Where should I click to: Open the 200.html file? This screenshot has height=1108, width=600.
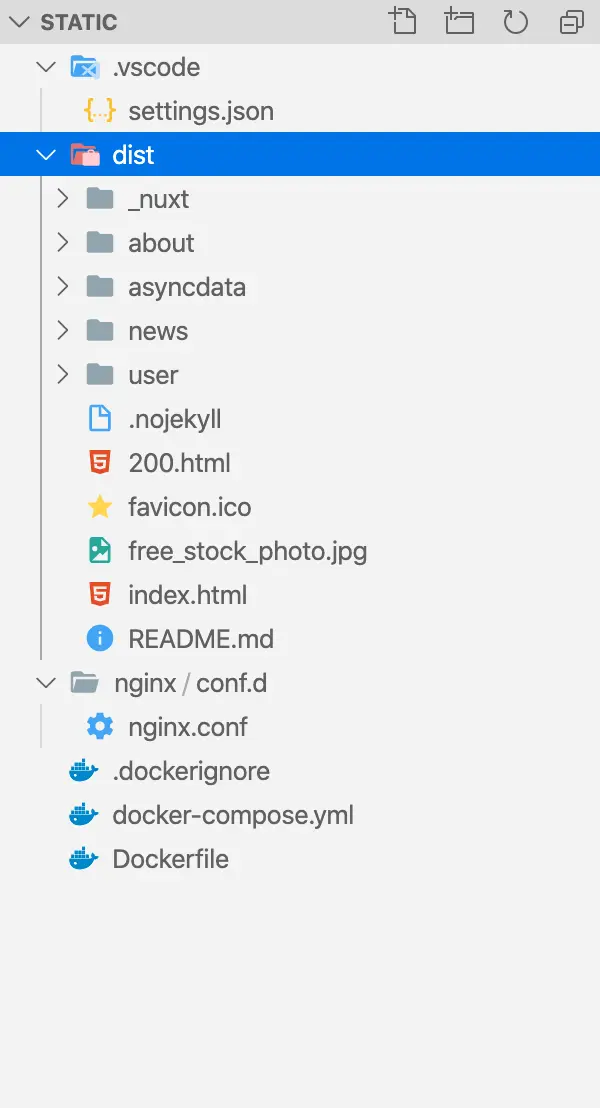[179, 463]
